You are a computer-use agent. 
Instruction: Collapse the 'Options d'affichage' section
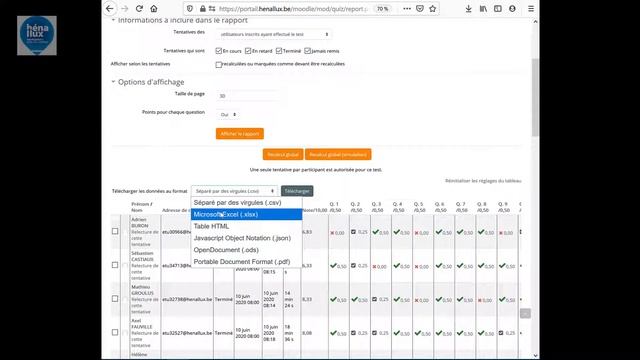tap(113, 82)
